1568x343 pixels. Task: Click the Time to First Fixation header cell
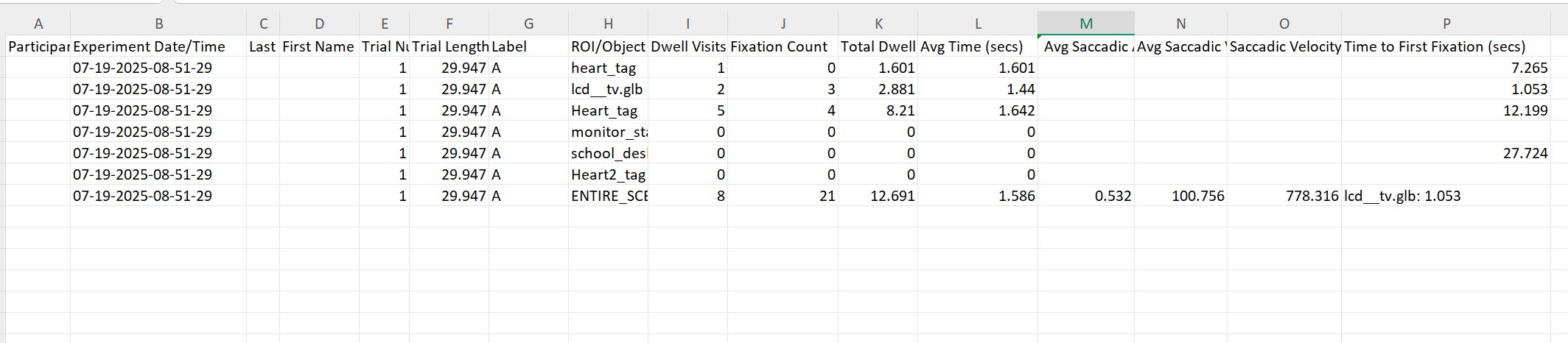point(1435,46)
